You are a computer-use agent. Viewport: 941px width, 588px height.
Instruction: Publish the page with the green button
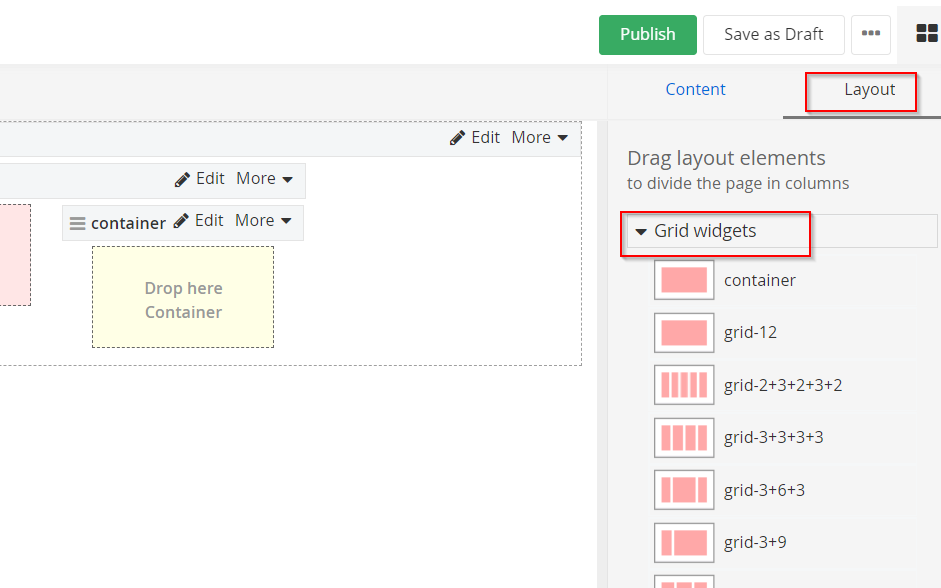648,35
